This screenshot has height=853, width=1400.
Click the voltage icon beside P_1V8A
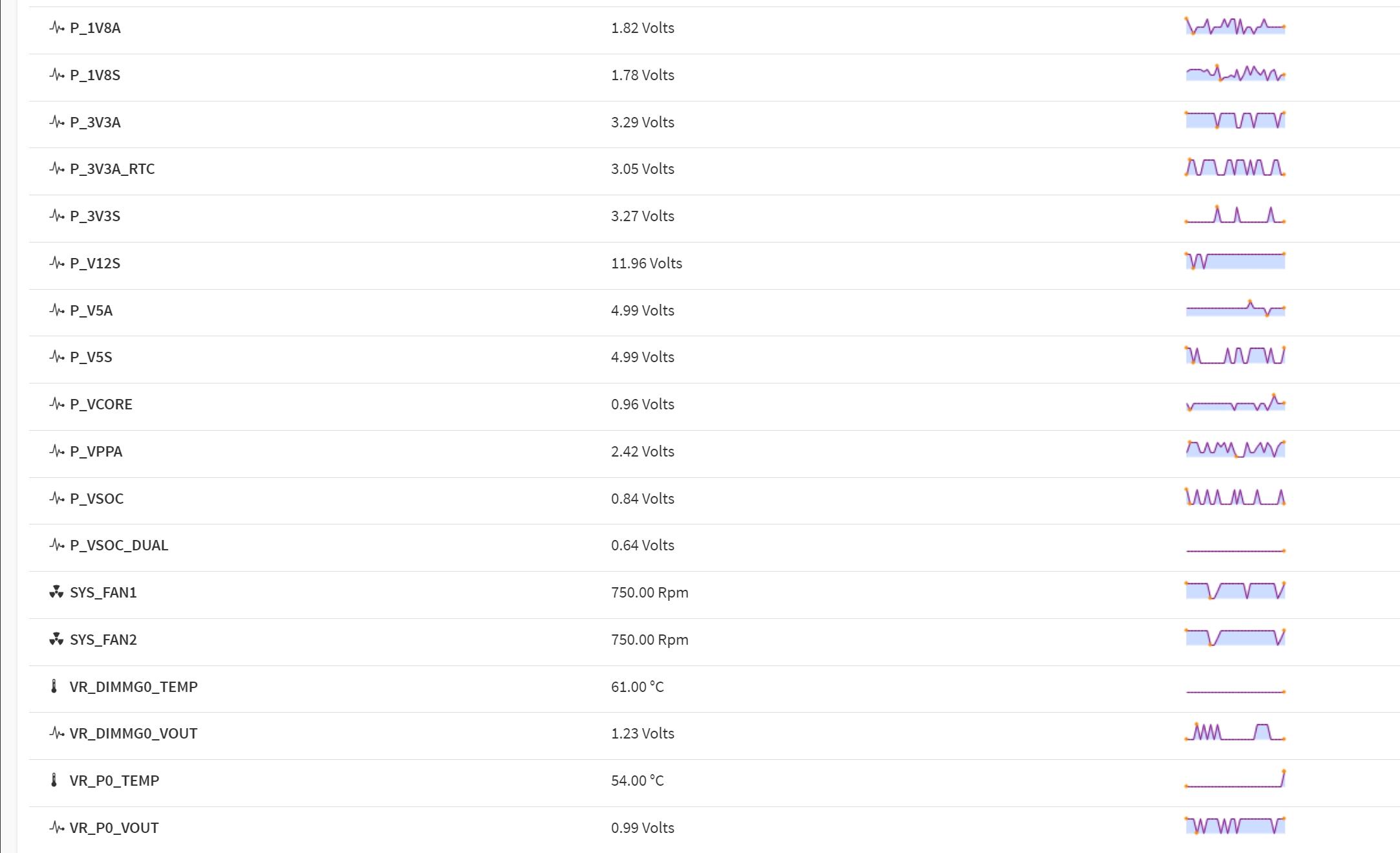(56, 28)
